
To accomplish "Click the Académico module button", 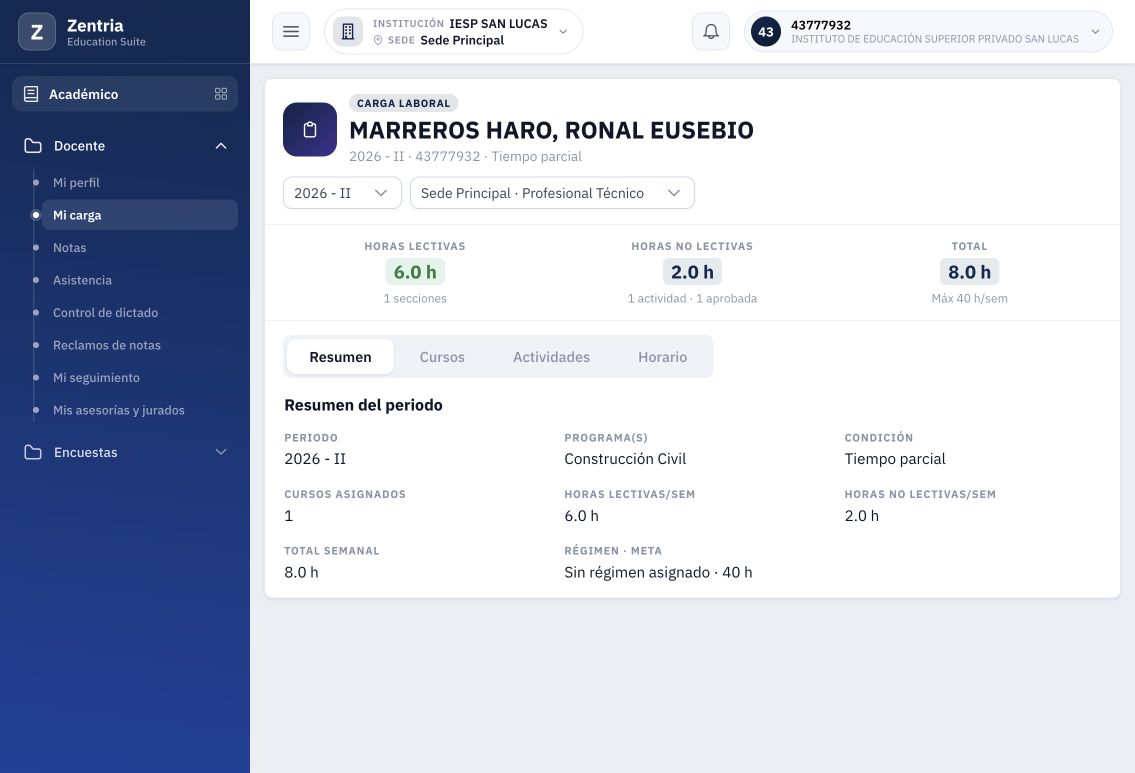I will click(x=125, y=94).
